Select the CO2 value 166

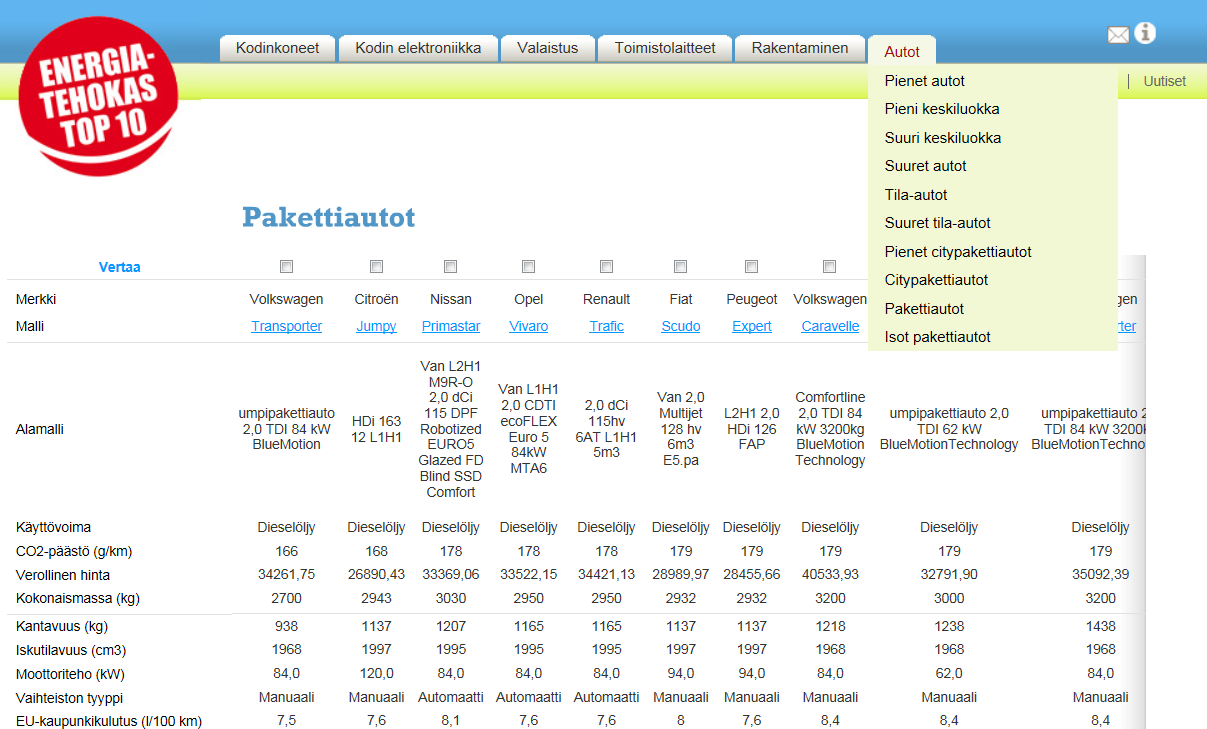287,551
